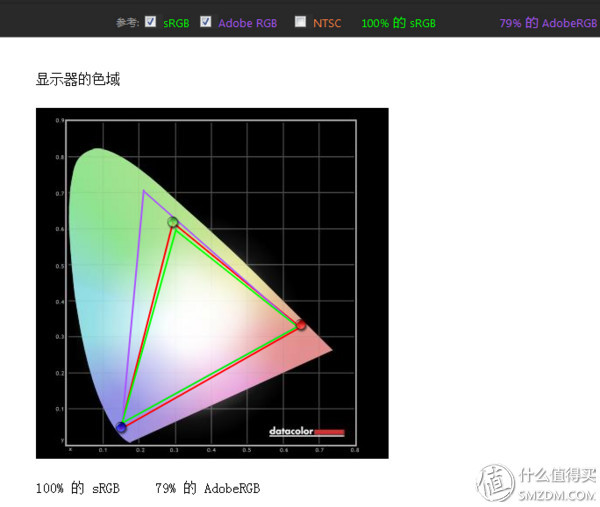Click the '显示器的色域' heading

click(78, 79)
